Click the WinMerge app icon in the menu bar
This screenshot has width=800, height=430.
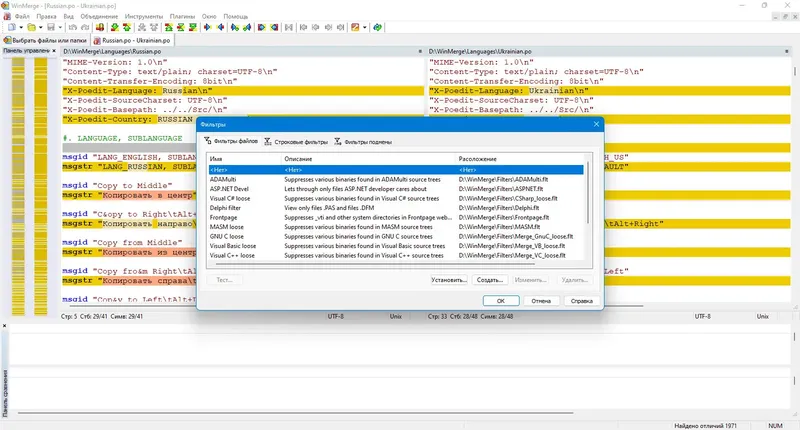(x=7, y=16)
